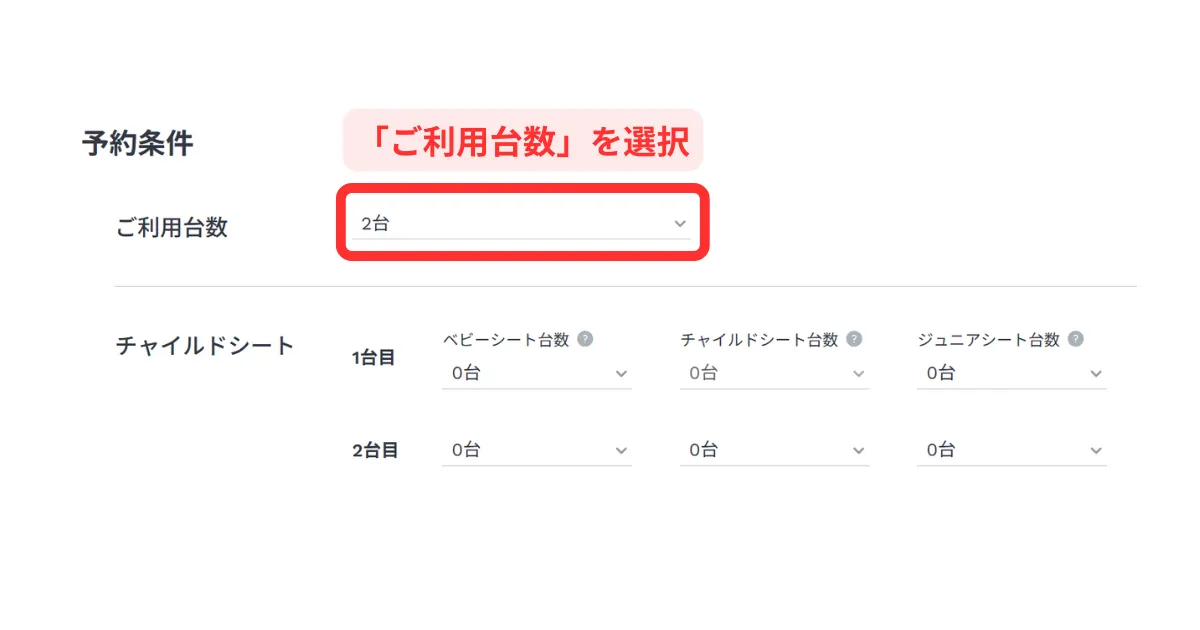Screen dimensions: 1200x630
Task: Click the 1台目 row label
Action: pos(374,358)
